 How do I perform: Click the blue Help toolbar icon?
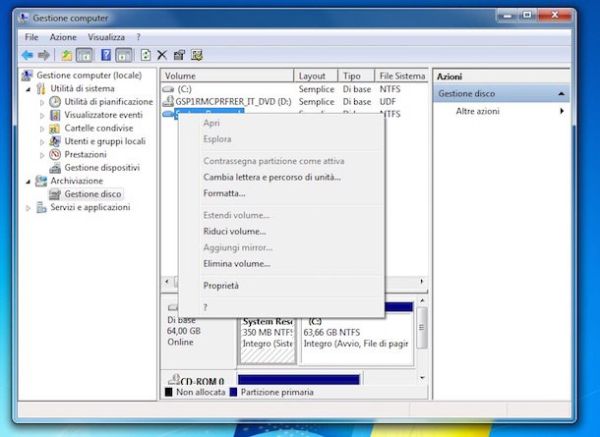tap(105, 54)
